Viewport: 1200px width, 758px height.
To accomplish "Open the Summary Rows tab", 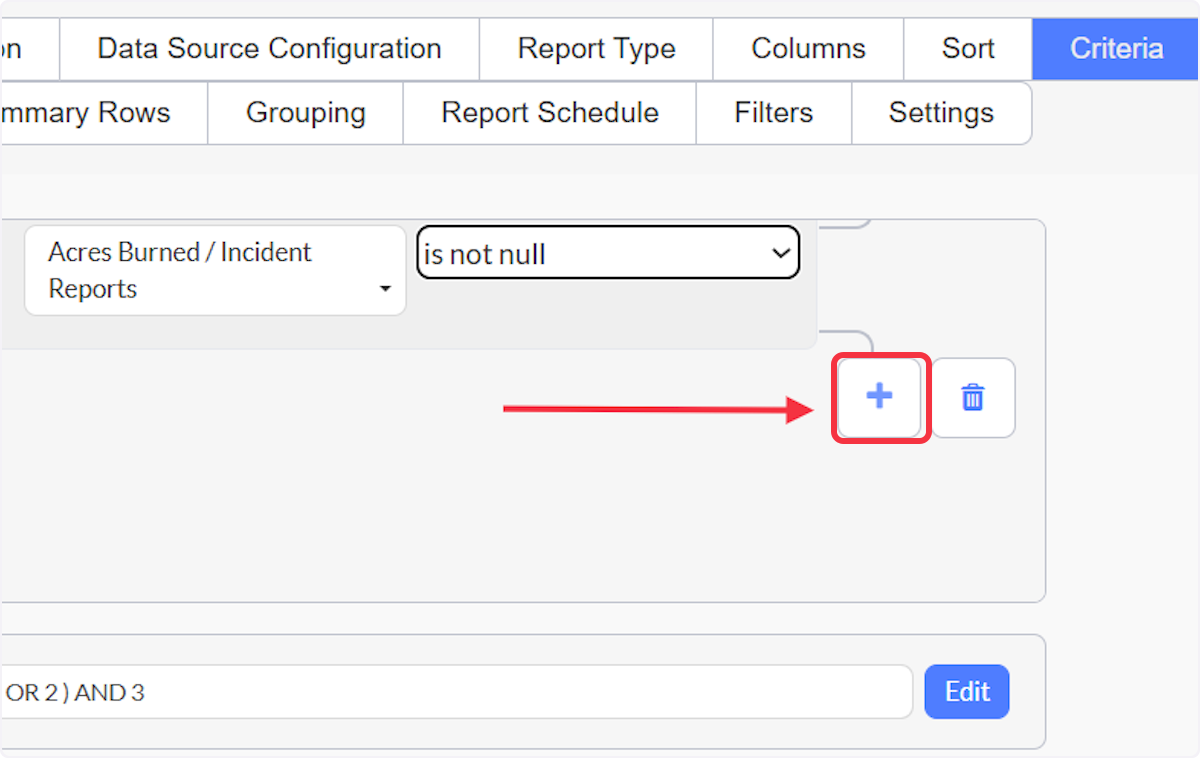I will tap(104, 113).
